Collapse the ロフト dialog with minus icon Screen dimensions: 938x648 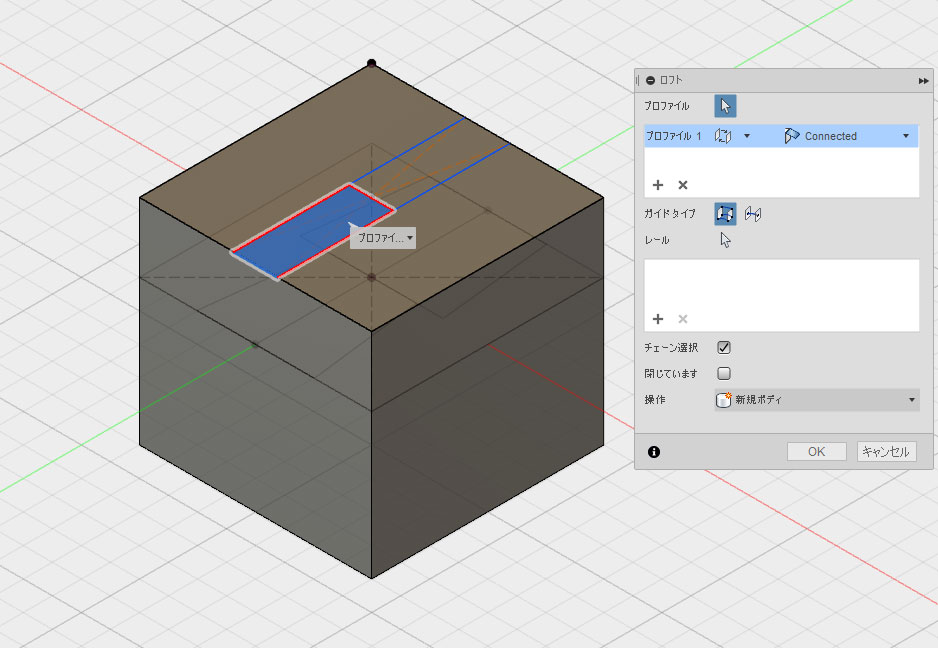[651, 80]
